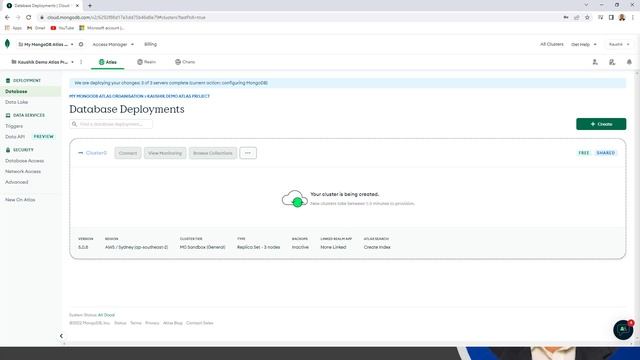Click the green Create button
Viewport: 640px width, 360px height.
tap(601, 124)
